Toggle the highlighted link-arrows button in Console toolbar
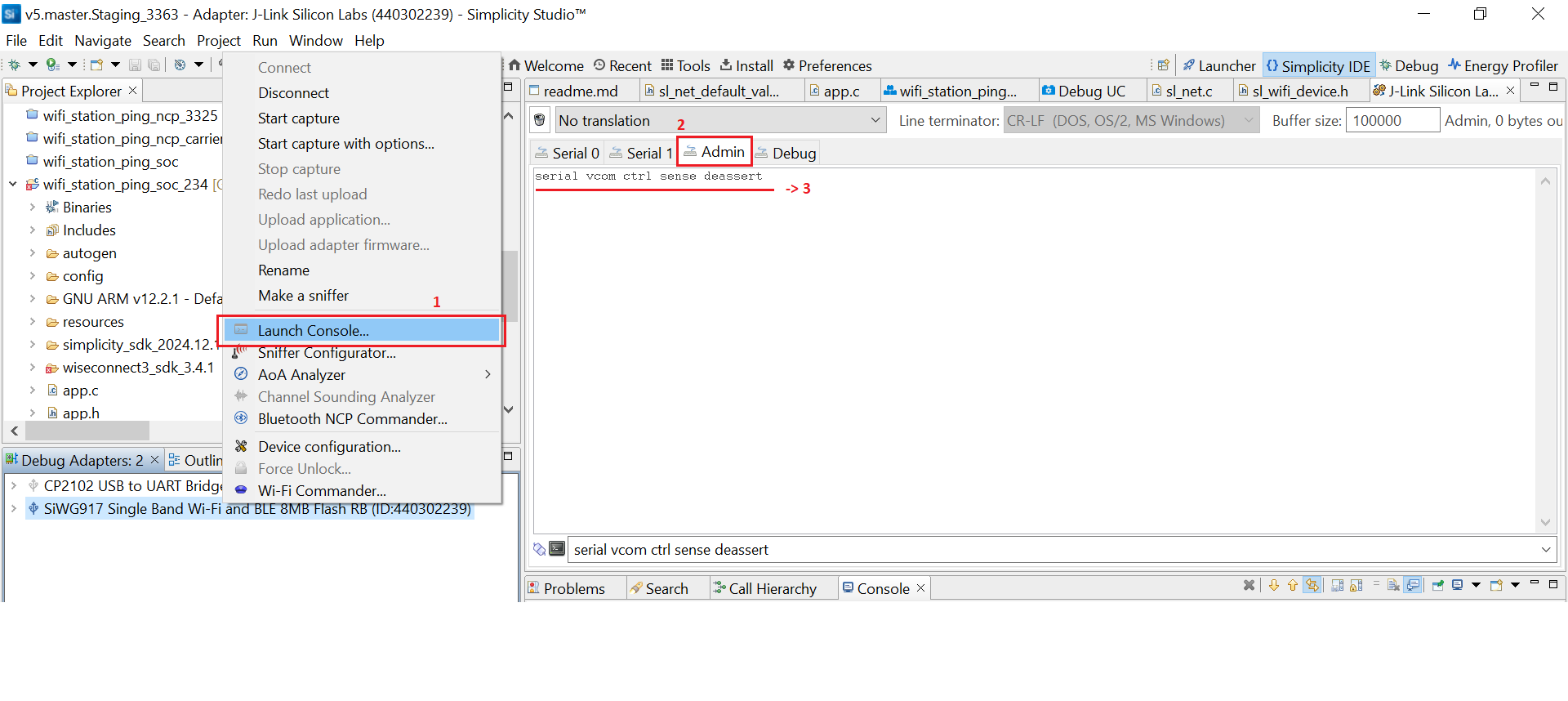1568x701 pixels. (x=1312, y=585)
